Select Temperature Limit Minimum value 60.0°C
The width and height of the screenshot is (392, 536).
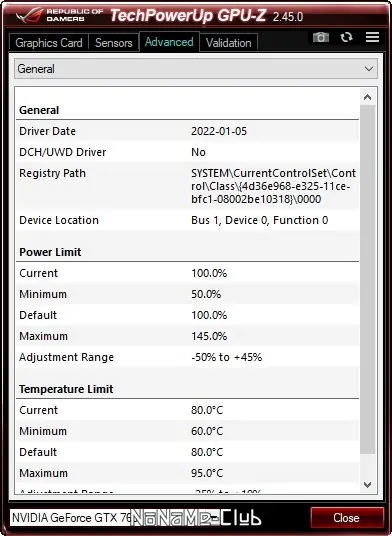coord(207,431)
